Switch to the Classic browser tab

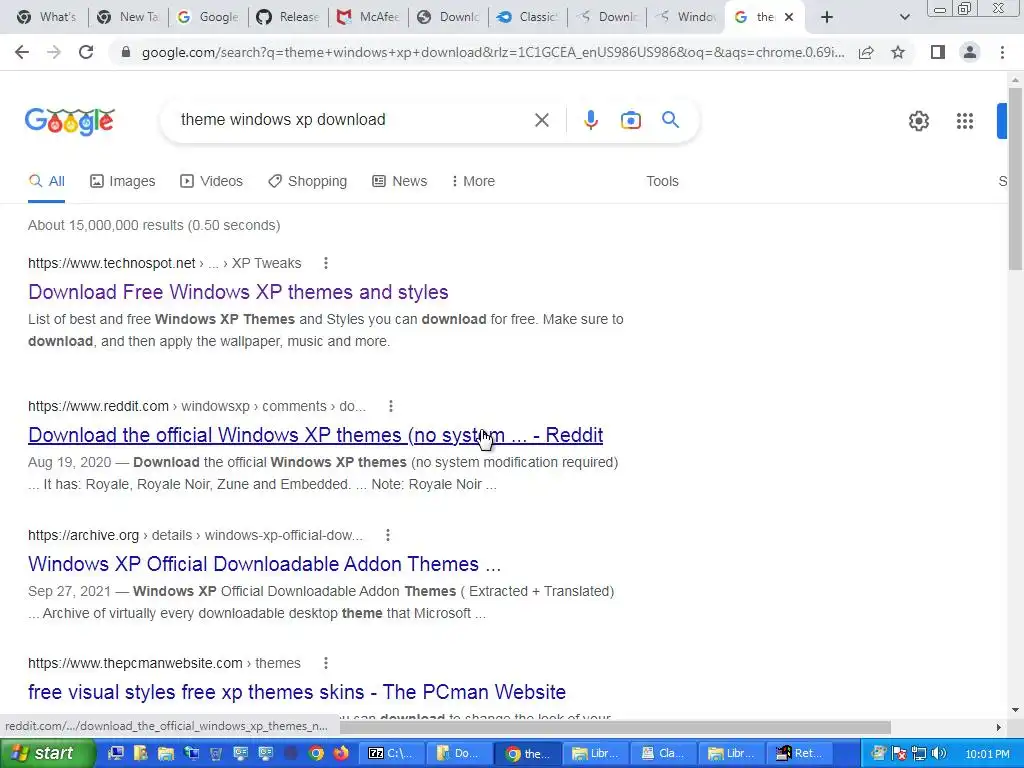(528, 17)
